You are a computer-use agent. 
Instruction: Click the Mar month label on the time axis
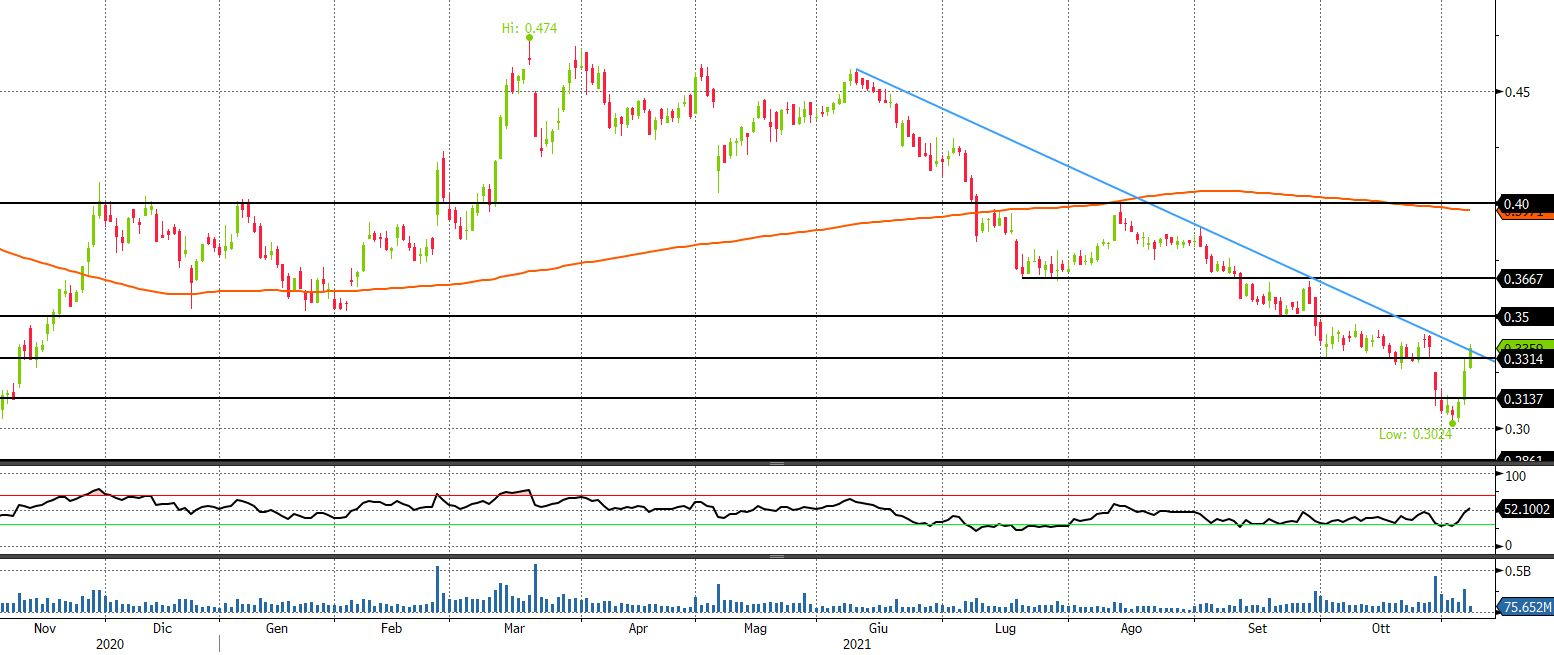click(x=514, y=629)
